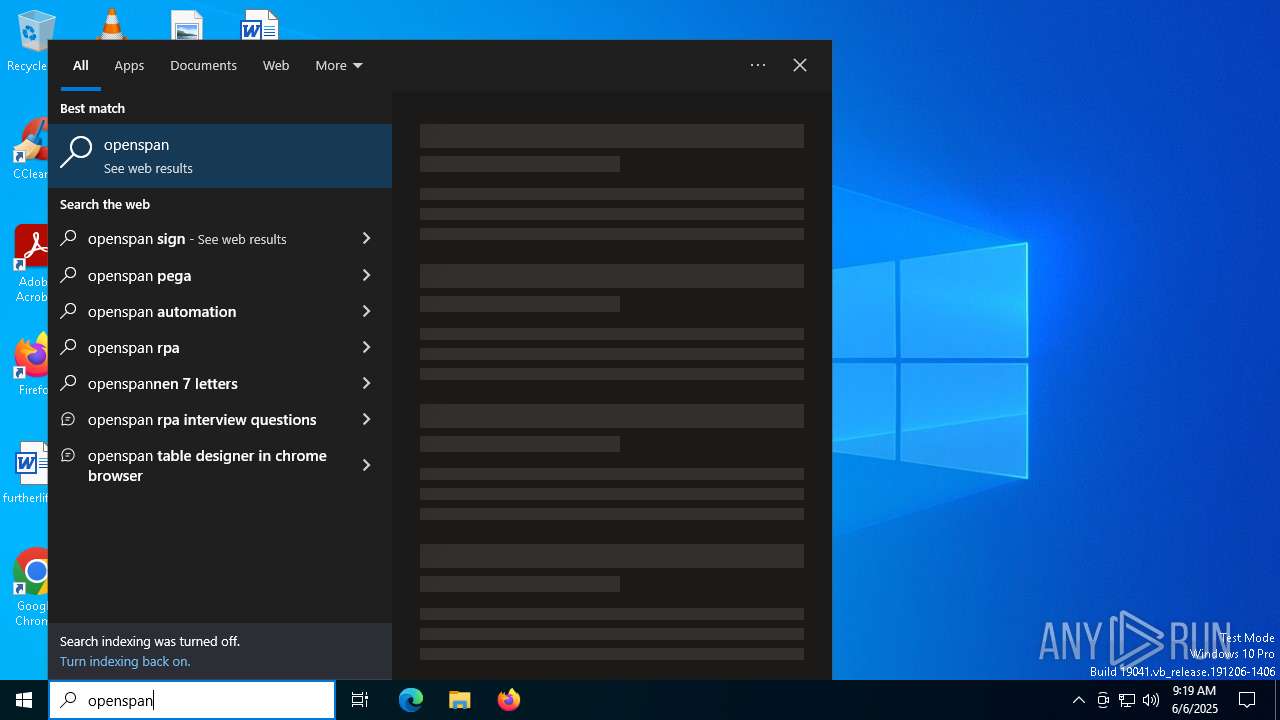The width and height of the screenshot is (1280, 720).
Task: Switch to the Apps tab
Action: click(x=129, y=66)
